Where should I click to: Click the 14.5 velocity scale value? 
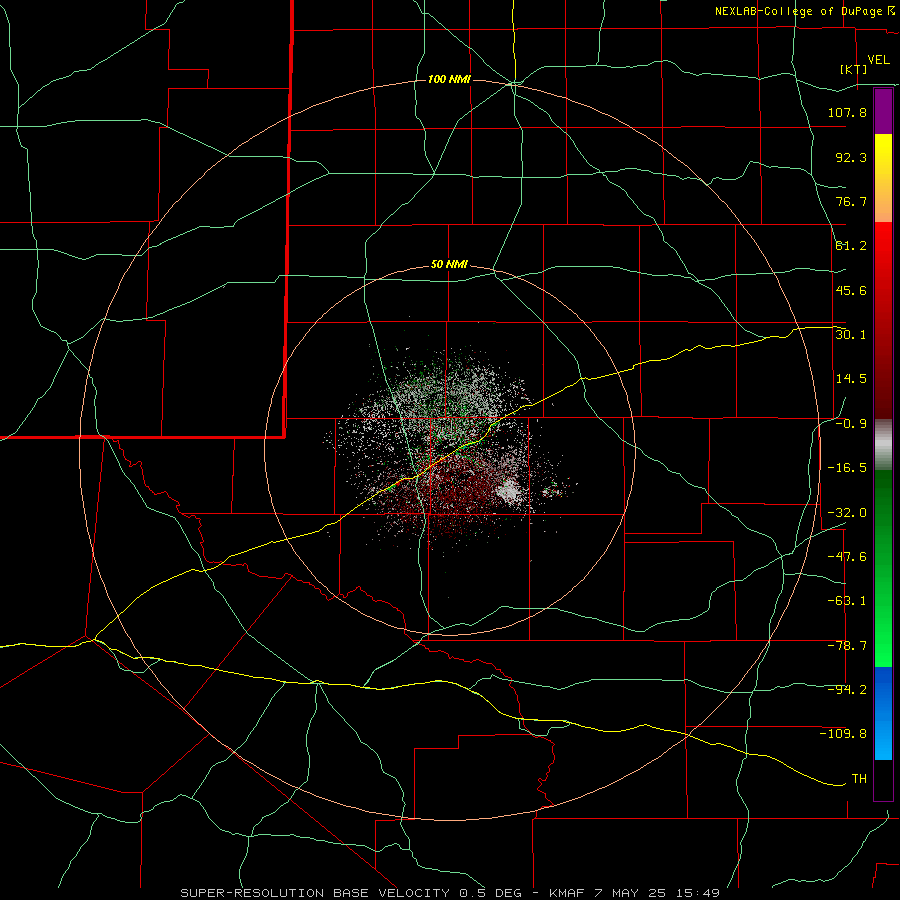pyautogui.click(x=851, y=379)
